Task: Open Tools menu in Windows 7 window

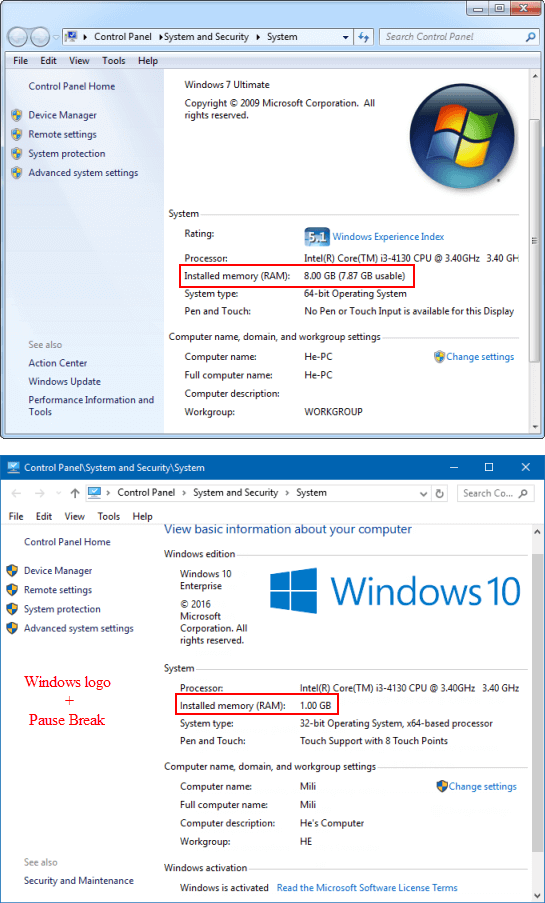Action: [113, 60]
